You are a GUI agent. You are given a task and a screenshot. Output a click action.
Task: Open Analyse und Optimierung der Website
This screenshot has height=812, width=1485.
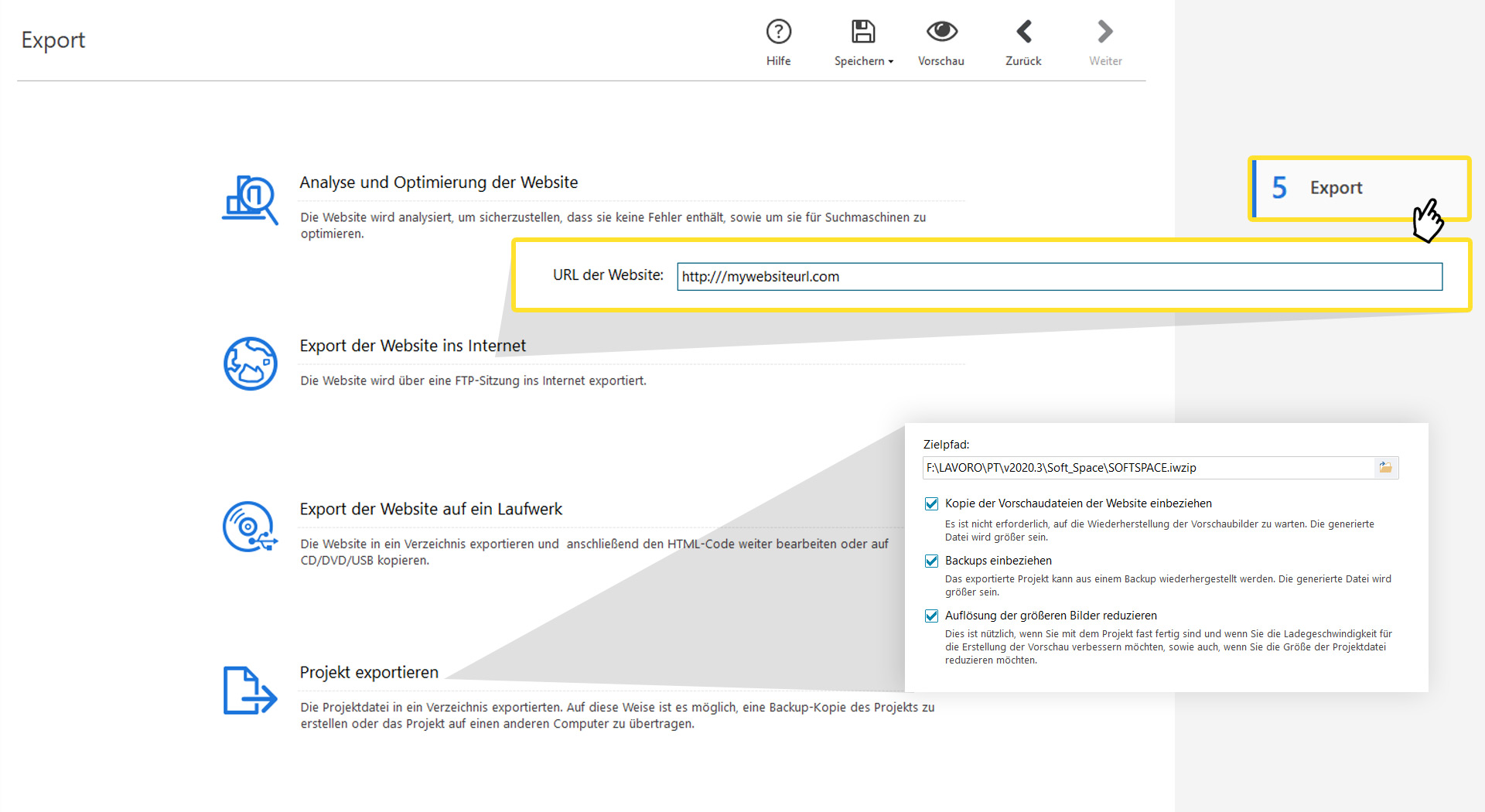439,183
